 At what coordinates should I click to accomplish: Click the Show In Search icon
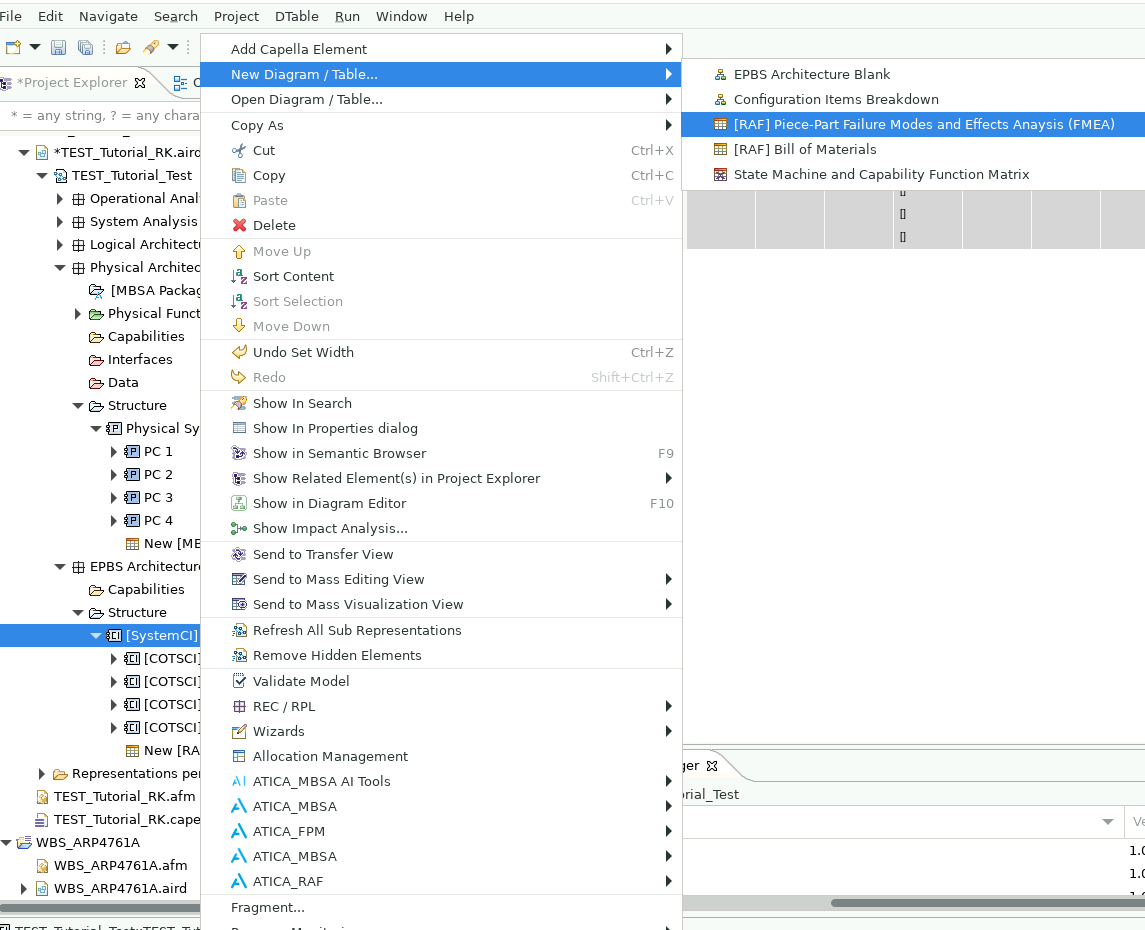[239, 403]
